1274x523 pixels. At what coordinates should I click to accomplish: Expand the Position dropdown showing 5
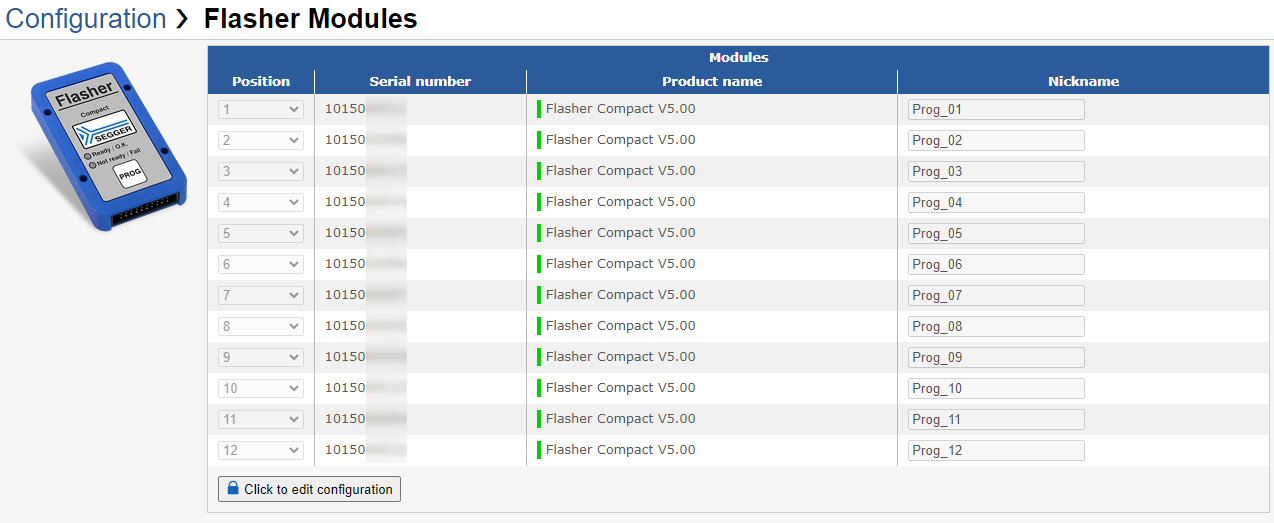pos(261,234)
